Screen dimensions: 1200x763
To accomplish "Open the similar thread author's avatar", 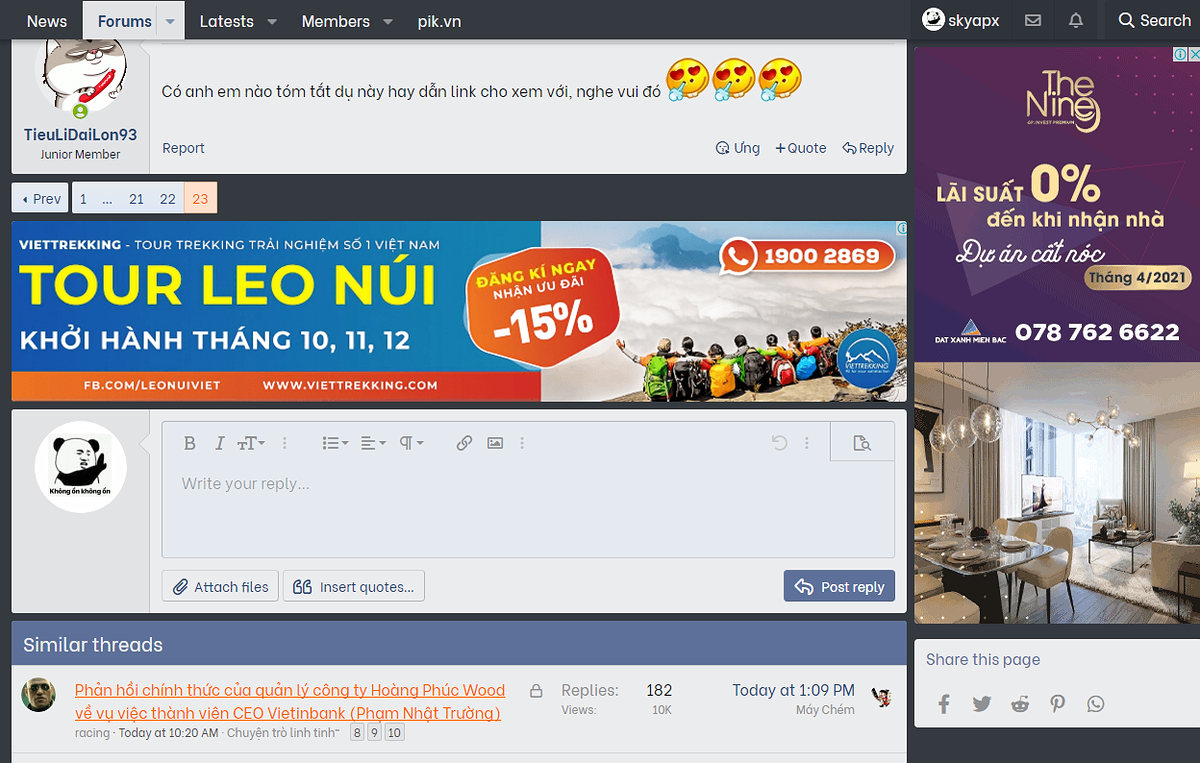I will point(39,694).
